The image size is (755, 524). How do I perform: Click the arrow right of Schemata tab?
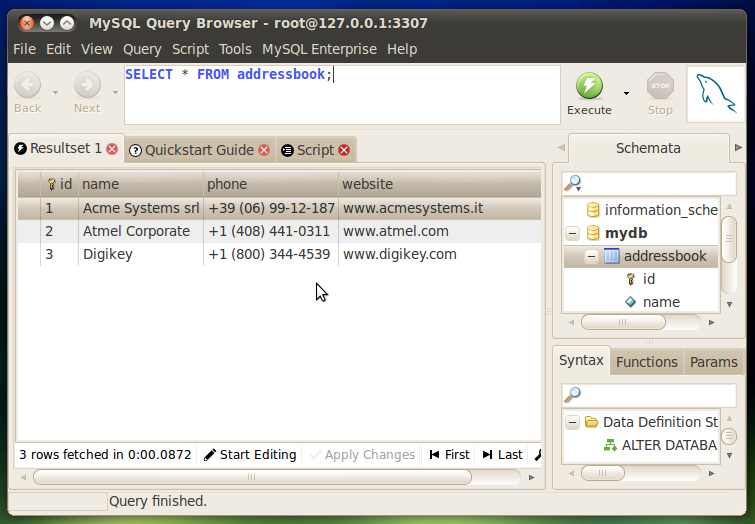click(x=739, y=147)
